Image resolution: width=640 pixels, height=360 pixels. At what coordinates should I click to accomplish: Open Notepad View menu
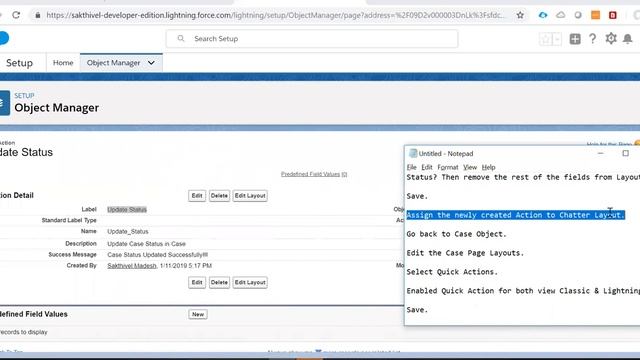pyautogui.click(x=470, y=167)
